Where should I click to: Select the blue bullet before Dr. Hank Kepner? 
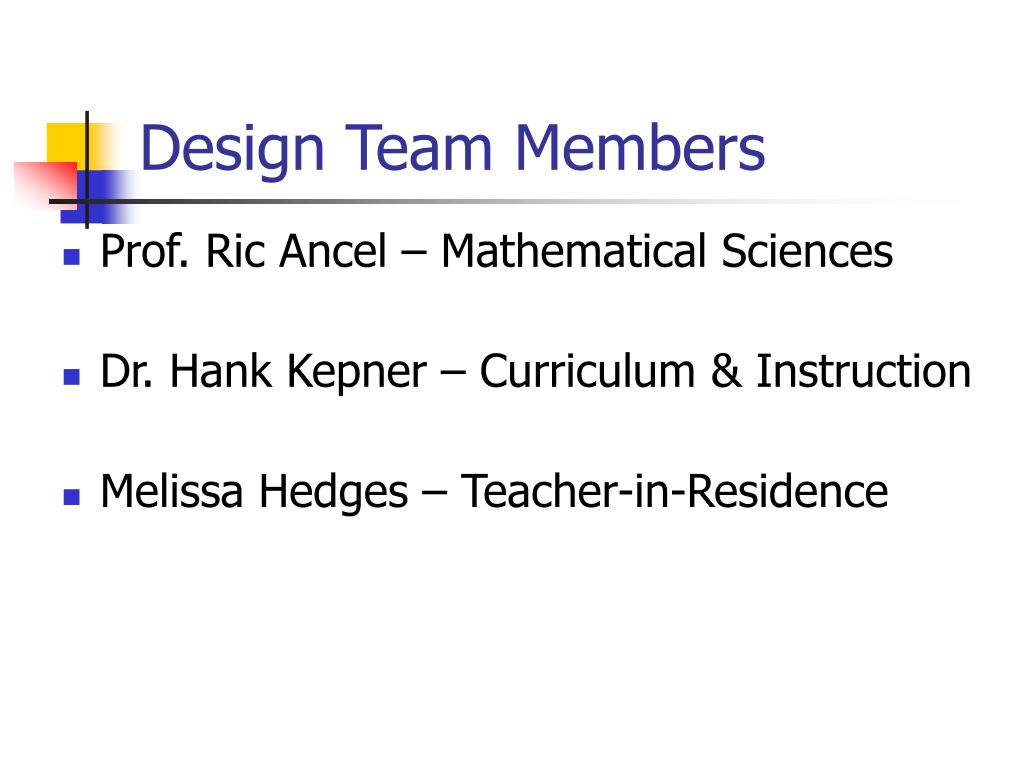click(72, 377)
